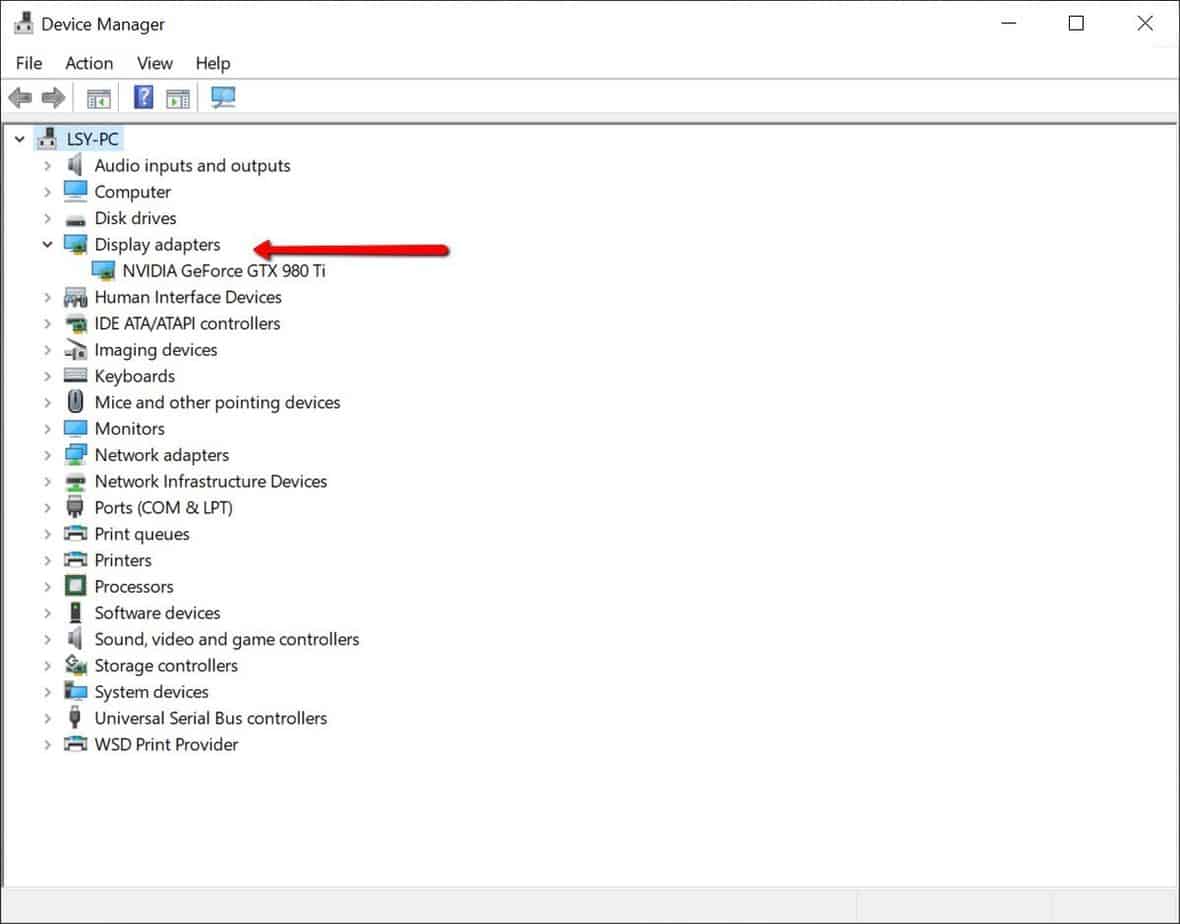1180x924 pixels.
Task: Select the Ports (COM & LPT) entry
Action: click(x=163, y=508)
